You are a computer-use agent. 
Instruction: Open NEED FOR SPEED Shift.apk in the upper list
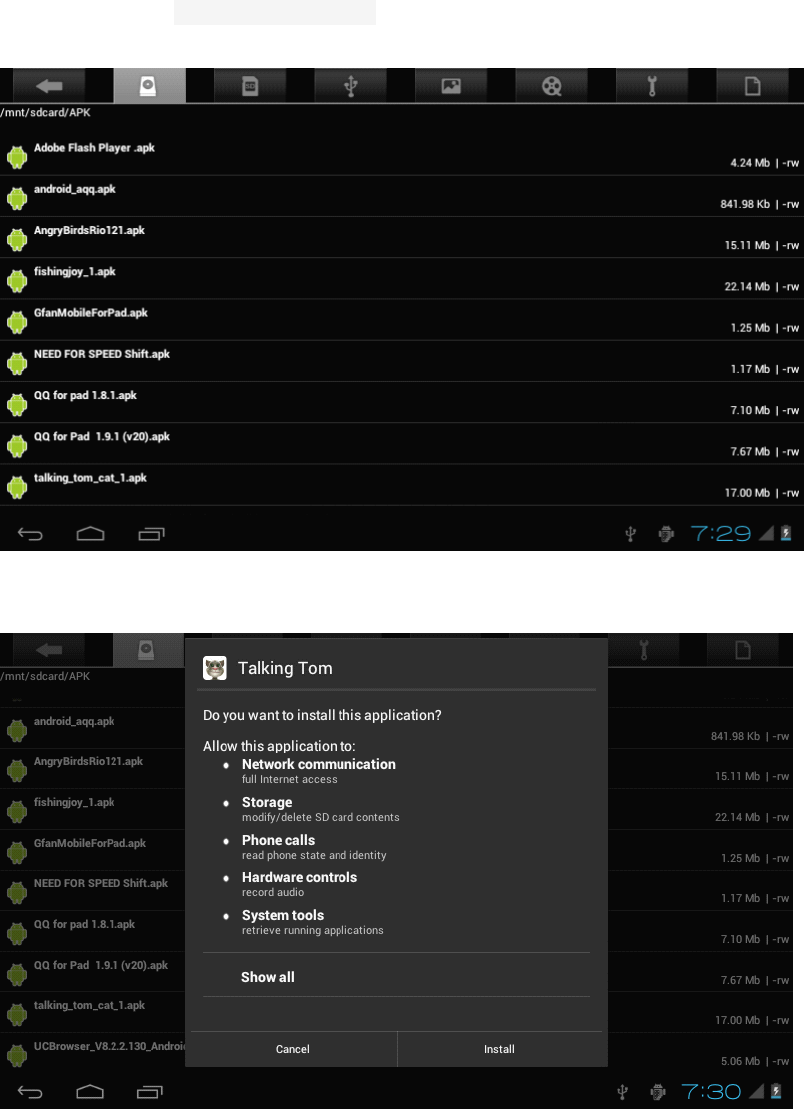coord(402,361)
